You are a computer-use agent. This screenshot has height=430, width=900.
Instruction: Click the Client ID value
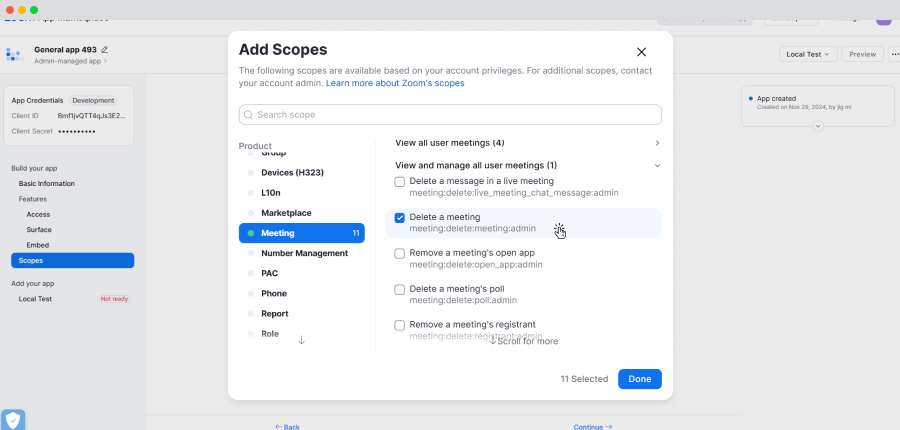[91, 115]
